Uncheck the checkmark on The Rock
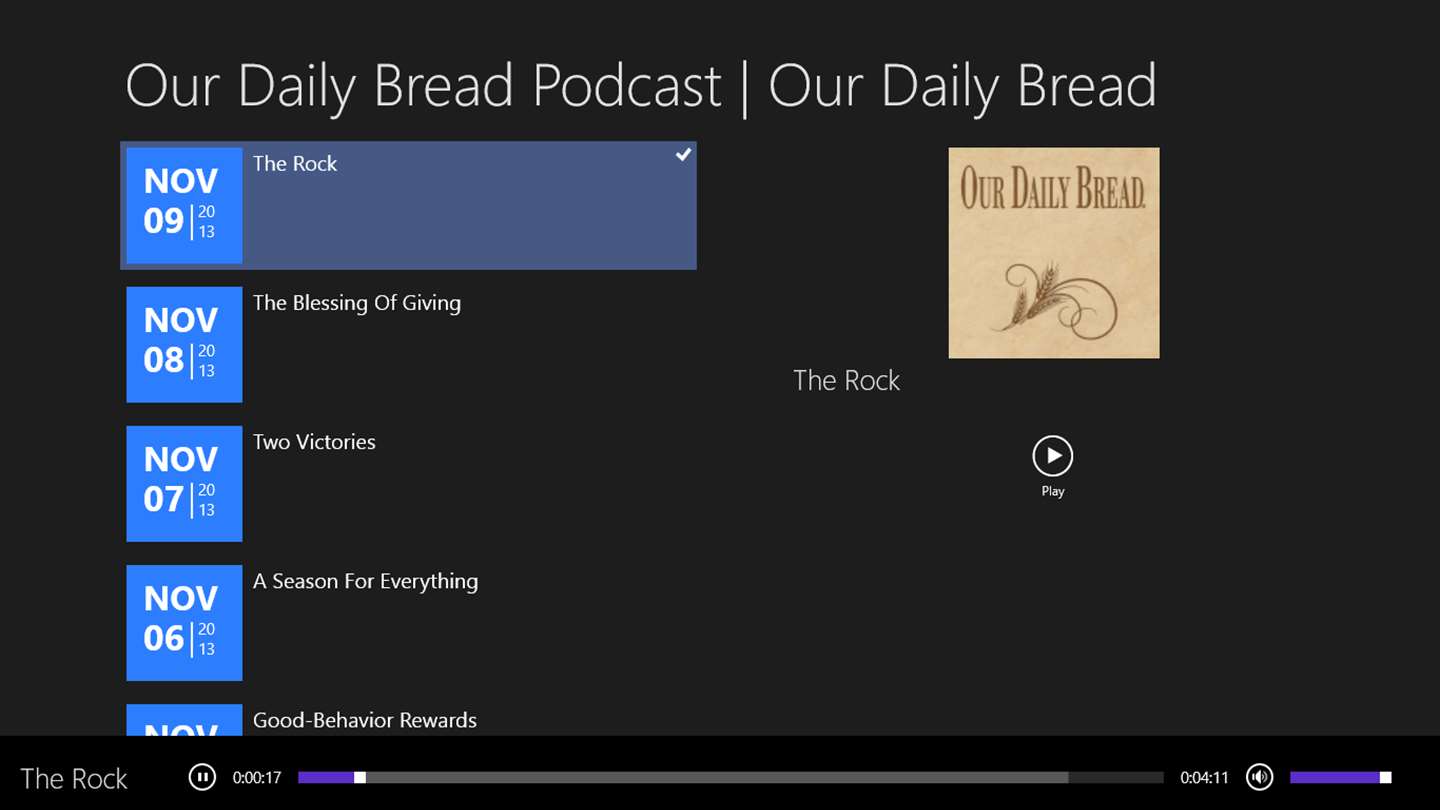 (x=683, y=154)
